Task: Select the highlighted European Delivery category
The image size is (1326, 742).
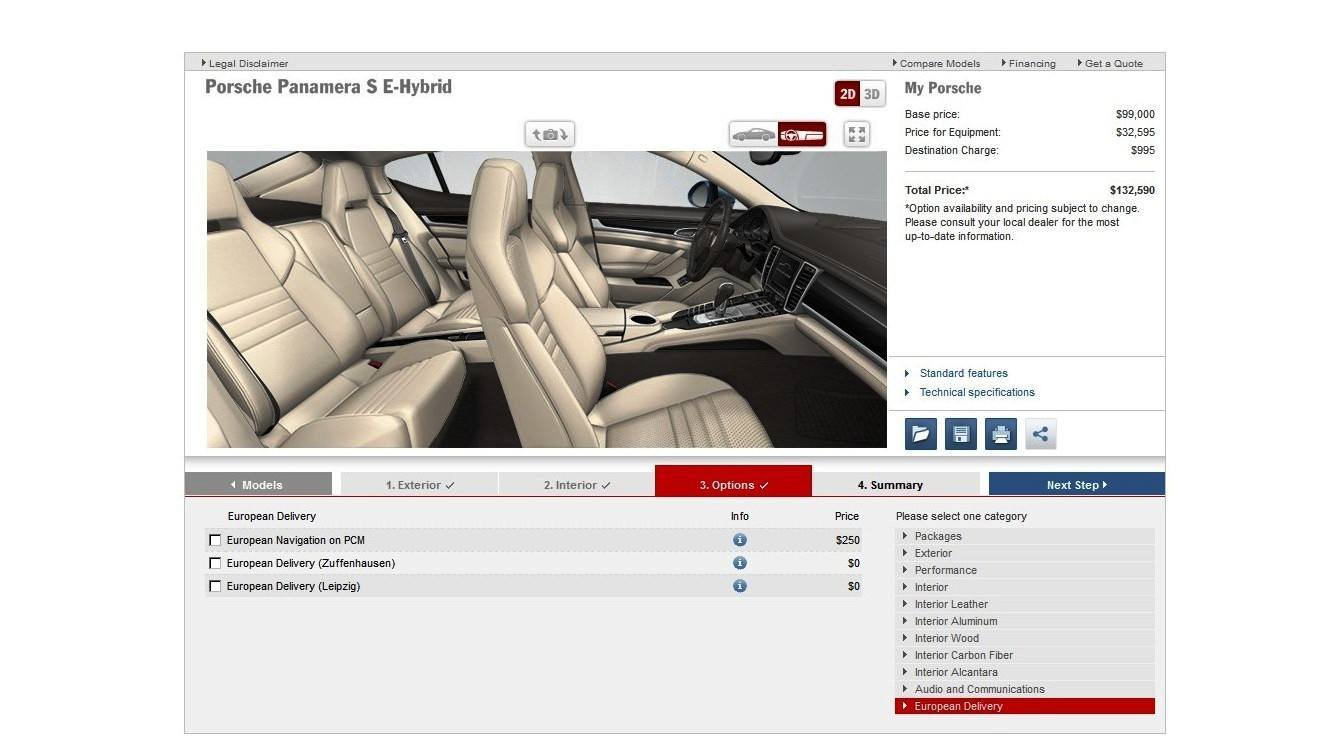Action: click(1025, 706)
